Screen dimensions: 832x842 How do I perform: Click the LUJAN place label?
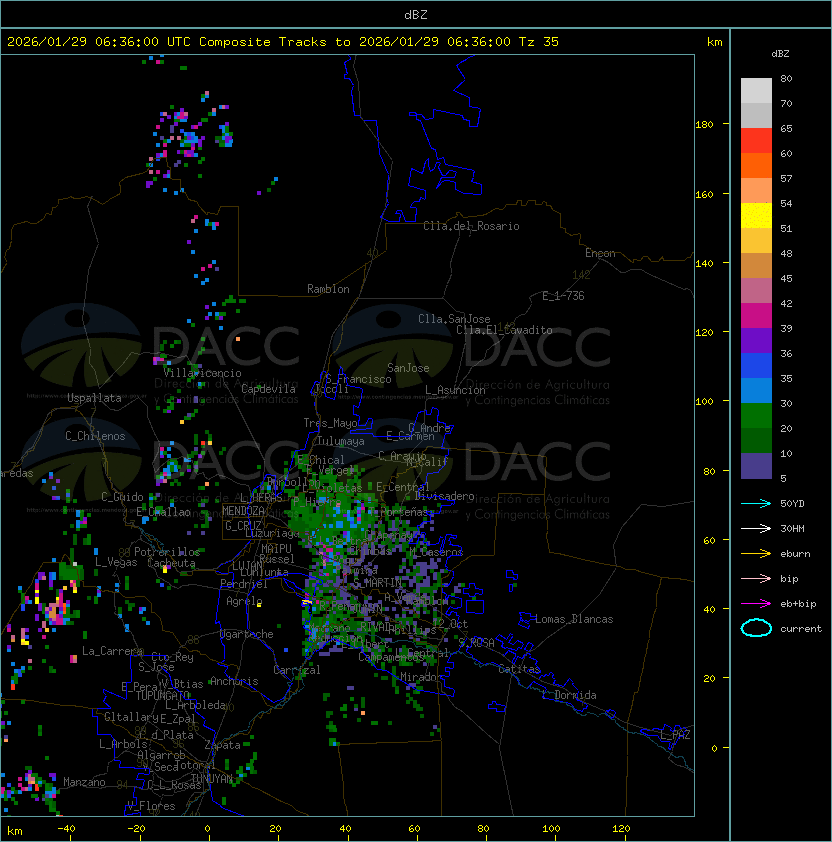click(x=247, y=566)
